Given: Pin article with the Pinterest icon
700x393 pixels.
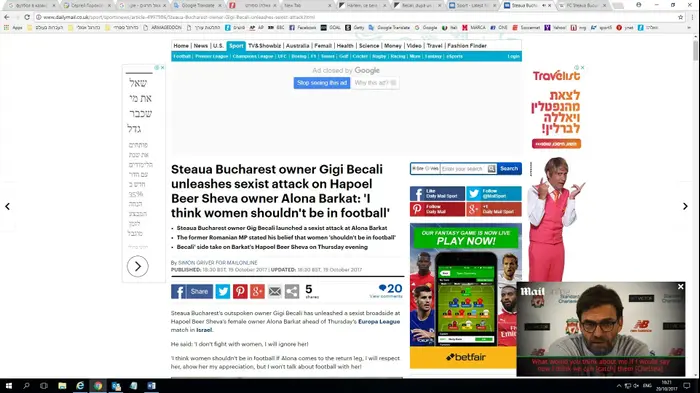Looking at the screenshot, I should pos(240,292).
